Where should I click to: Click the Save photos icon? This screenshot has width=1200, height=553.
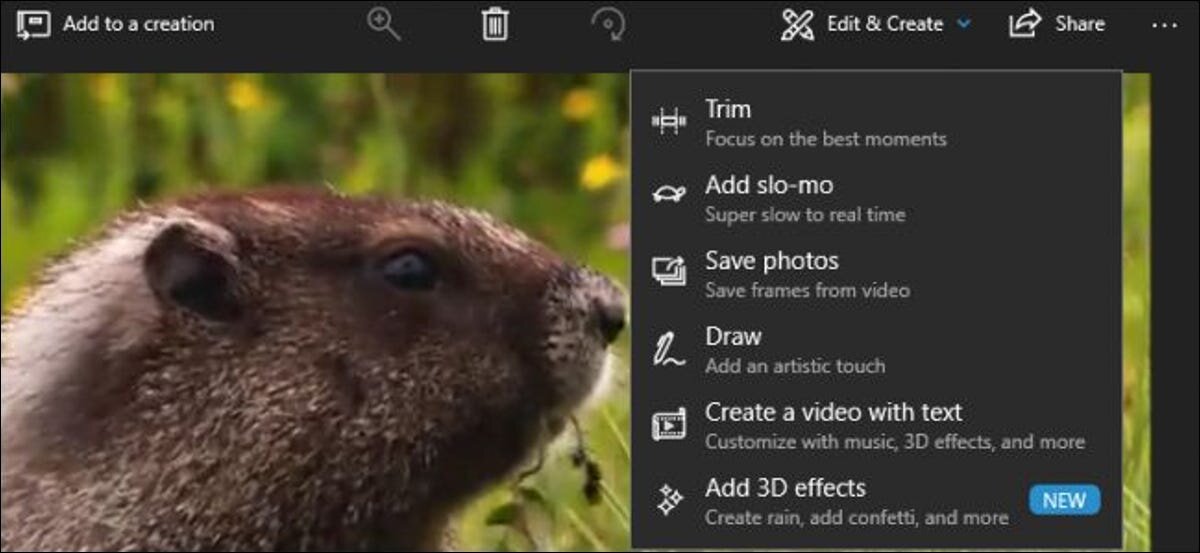click(669, 272)
